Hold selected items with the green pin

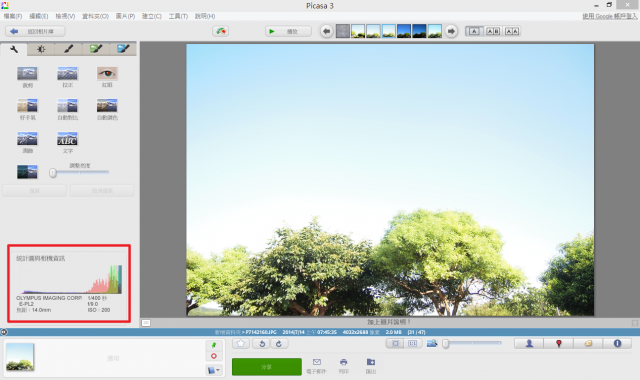(x=214, y=345)
